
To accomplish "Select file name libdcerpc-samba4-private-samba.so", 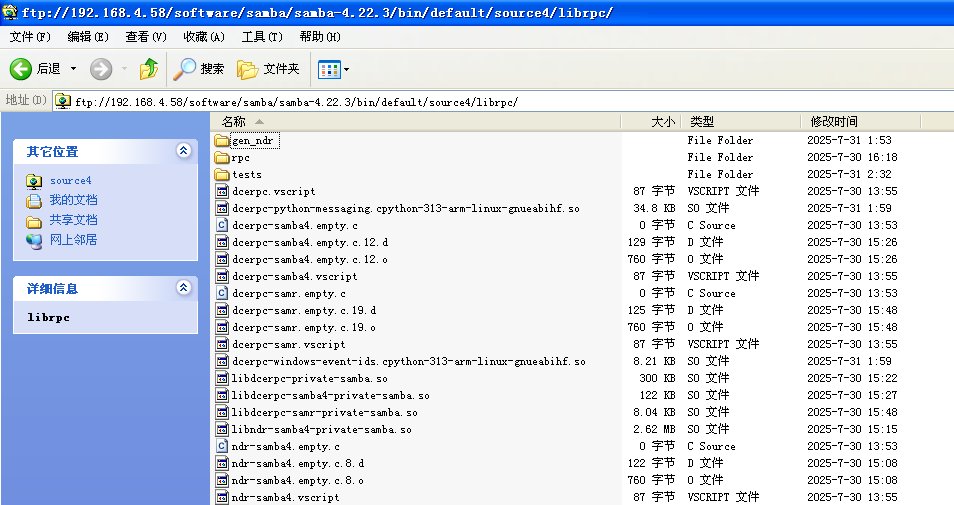I will click(330, 395).
